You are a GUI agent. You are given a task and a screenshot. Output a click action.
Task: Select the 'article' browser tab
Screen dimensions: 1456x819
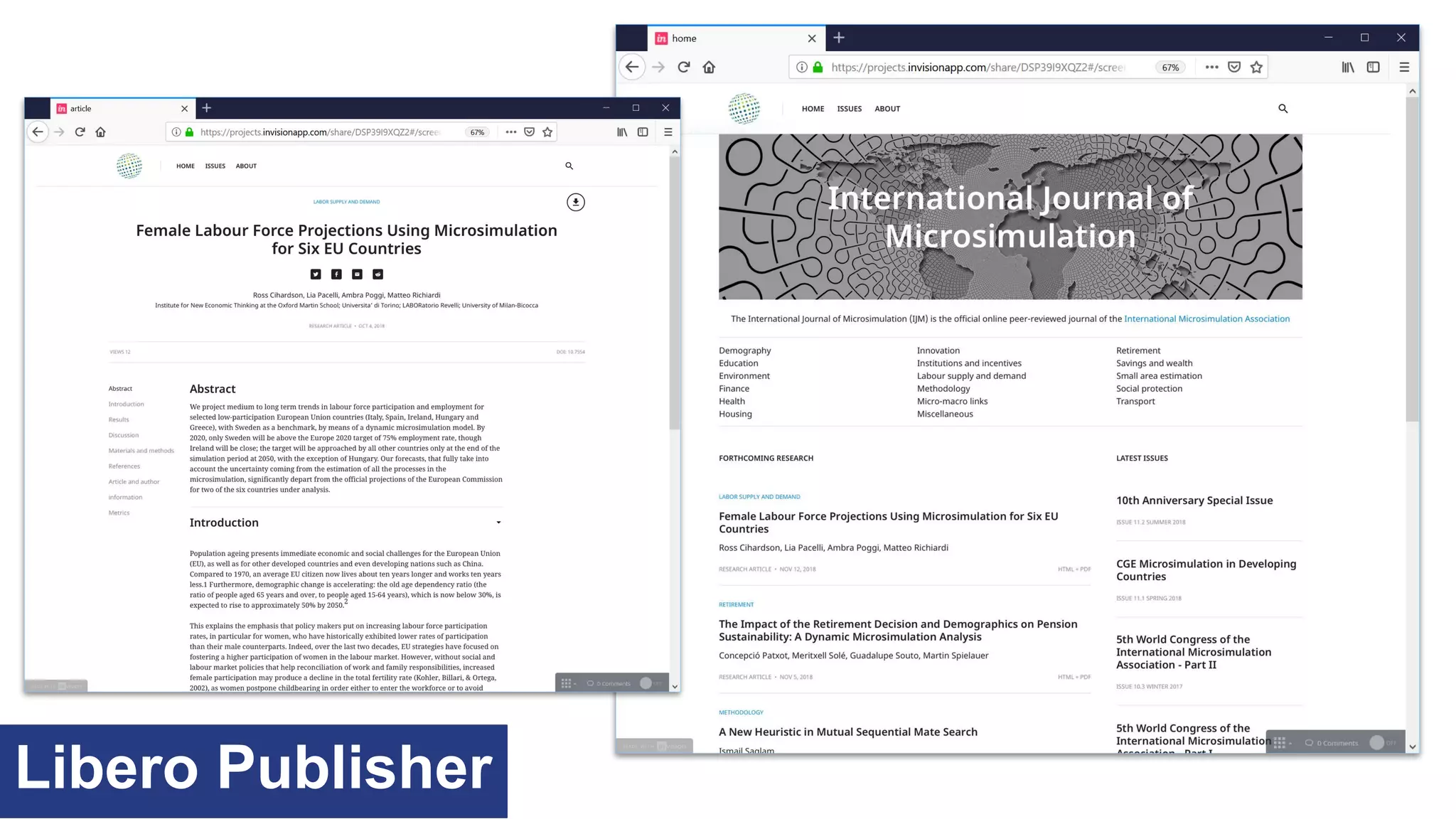click(x=122, y=109)
